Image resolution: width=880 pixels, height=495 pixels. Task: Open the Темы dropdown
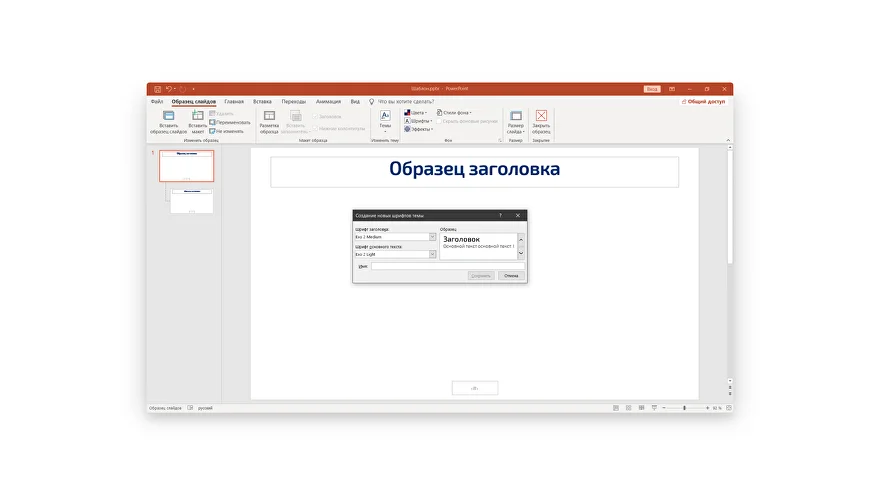[x=385, y=122]
